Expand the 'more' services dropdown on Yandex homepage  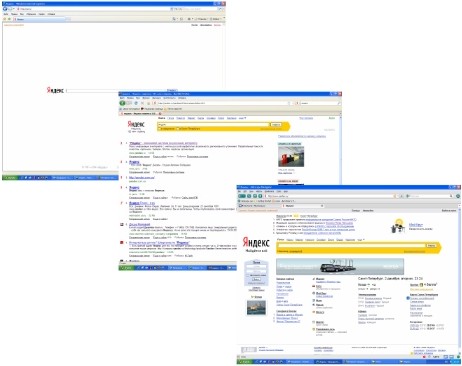(x=361, y=240)
